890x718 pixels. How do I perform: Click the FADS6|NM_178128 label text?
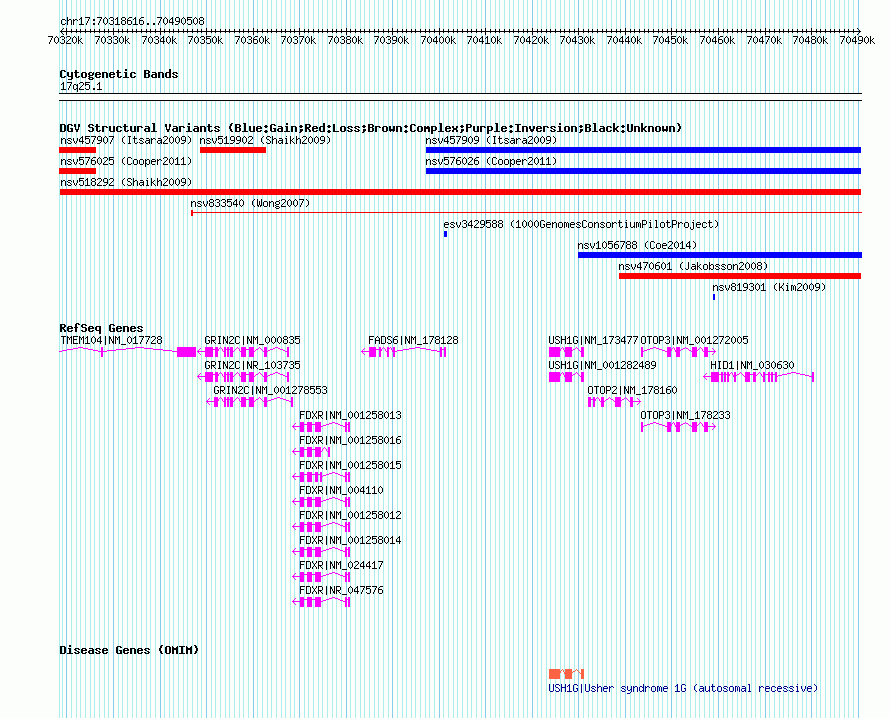413,340
